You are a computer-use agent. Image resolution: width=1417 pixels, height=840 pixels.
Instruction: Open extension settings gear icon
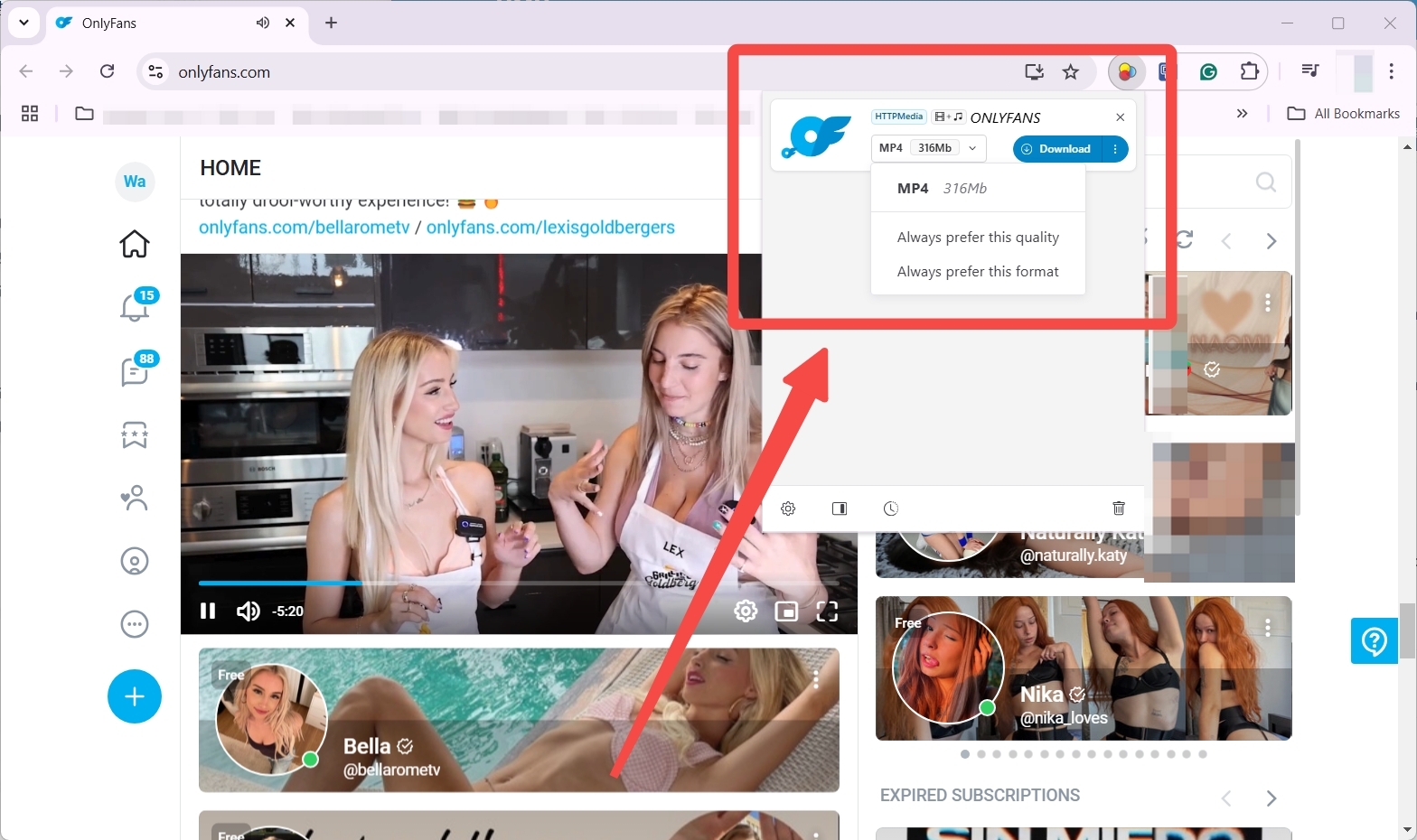pos(788,509)
